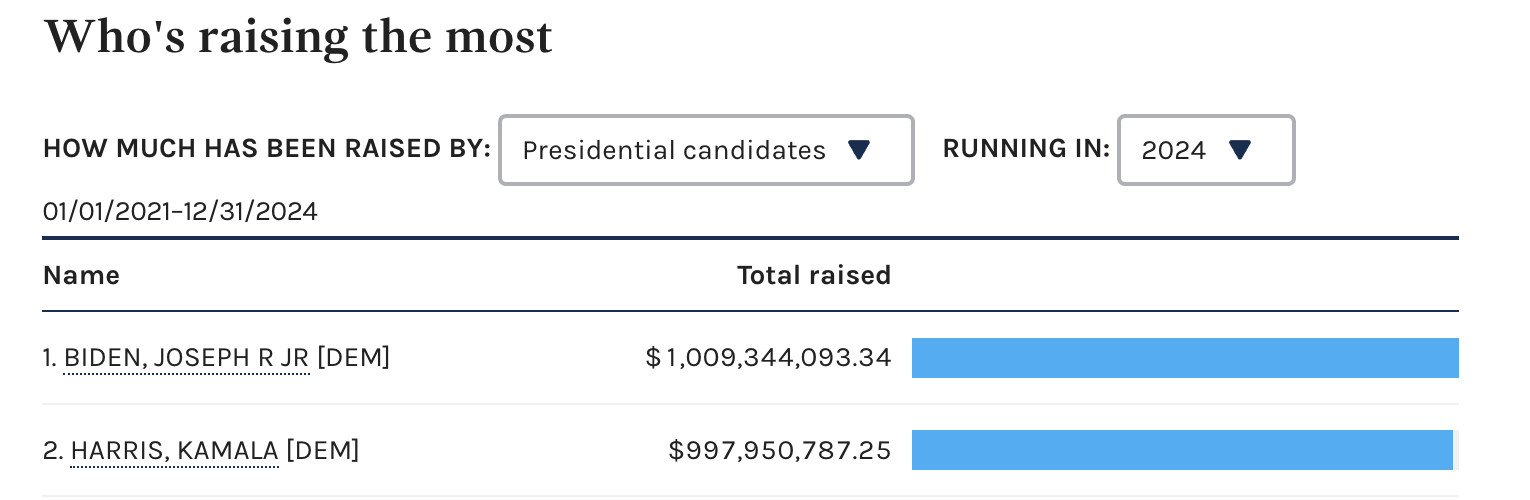
Task: Click the Who's raising the most heading
Action: 297,37
